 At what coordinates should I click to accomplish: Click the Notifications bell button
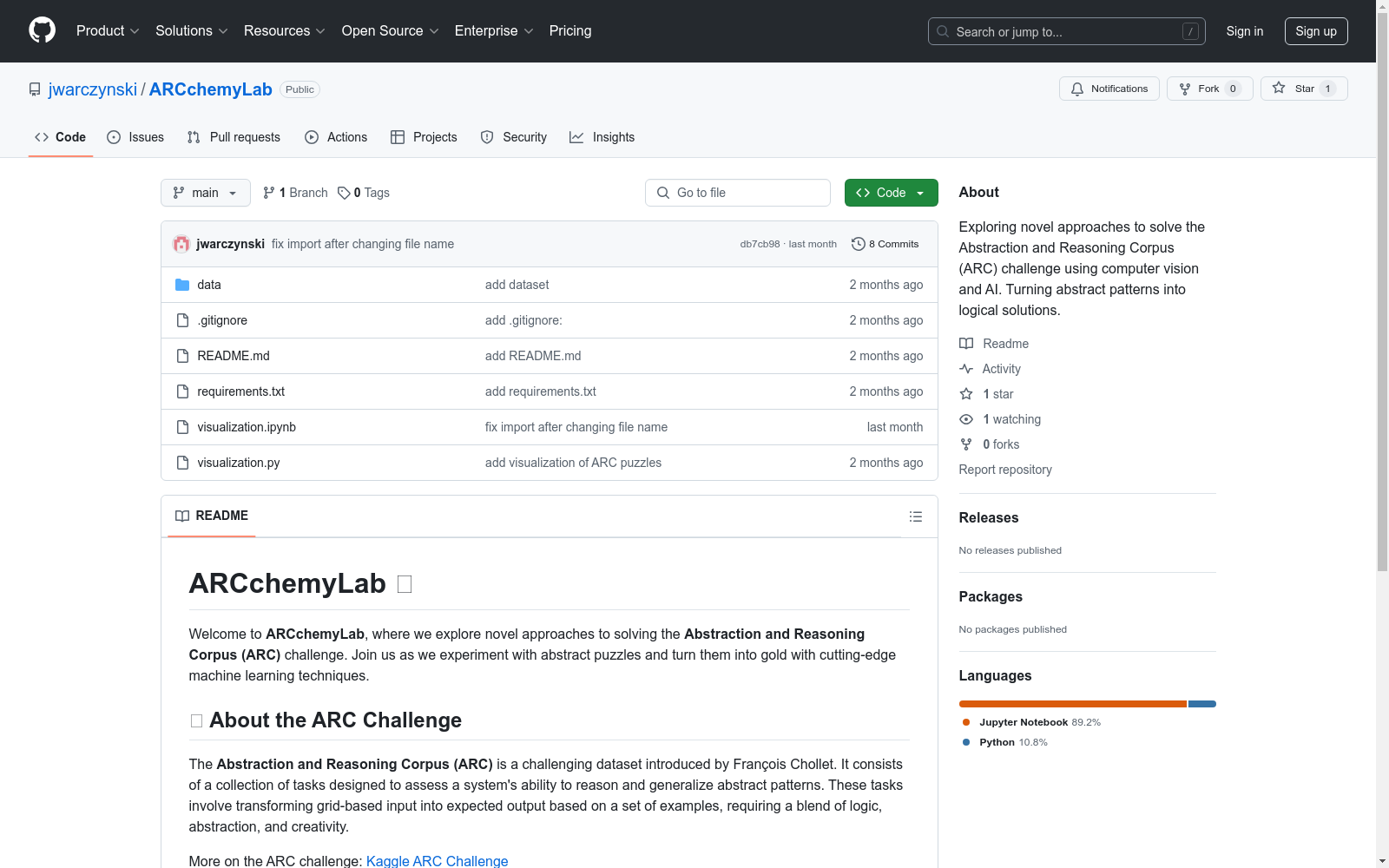(x=1109, y=89)
